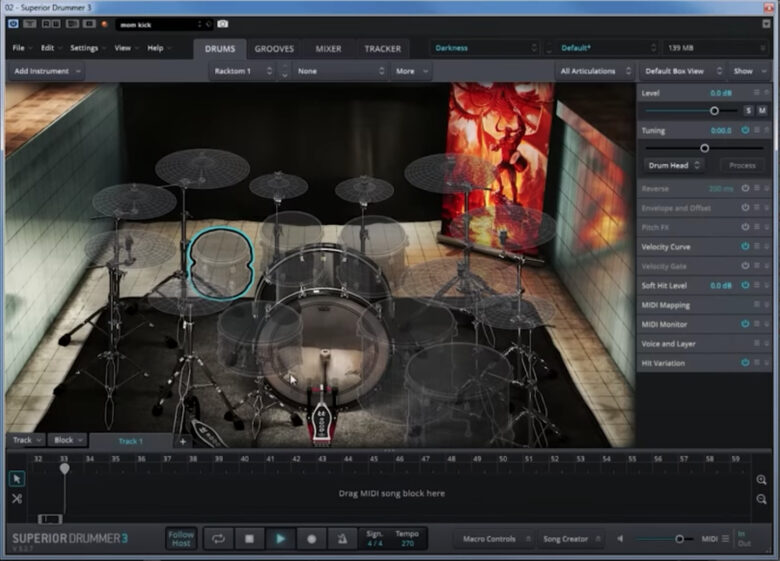Open the Level section menu icon
Viewport: 780px width, 561px height.
tap(756, 93)
